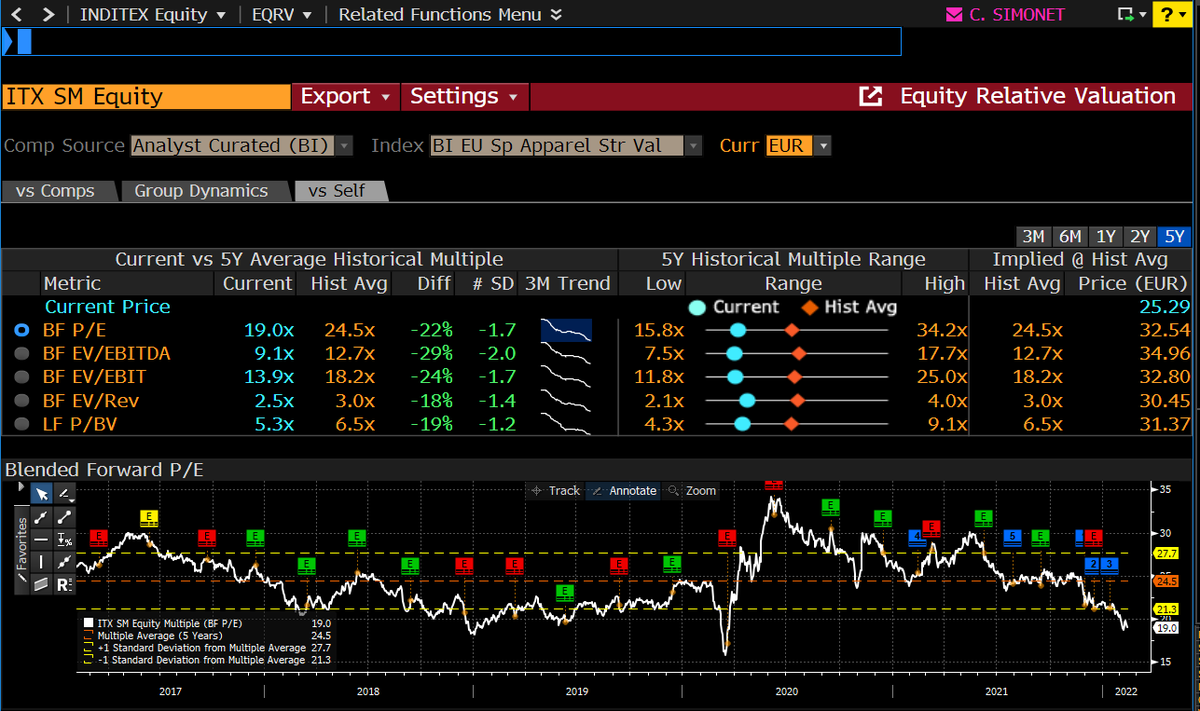Set the period to 2Y
This screenshot has height=711, width=1200.
pyautogui.click(x=1140, y=237)
